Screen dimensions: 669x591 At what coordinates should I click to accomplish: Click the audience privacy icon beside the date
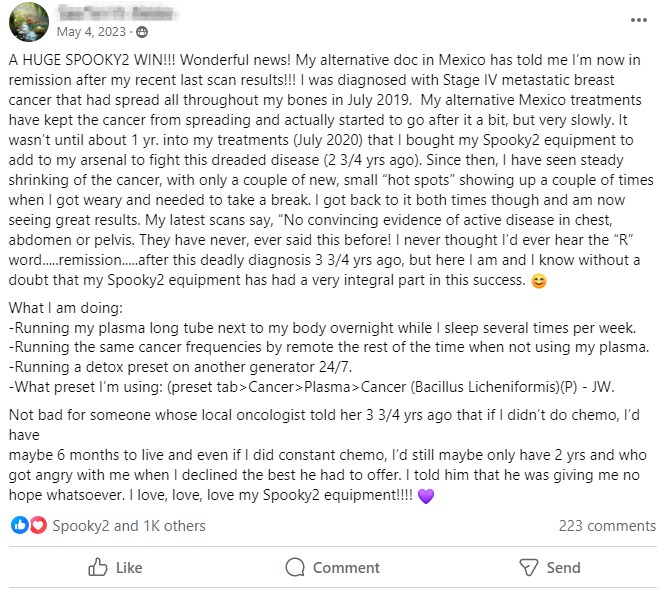[x=142, y=32]
